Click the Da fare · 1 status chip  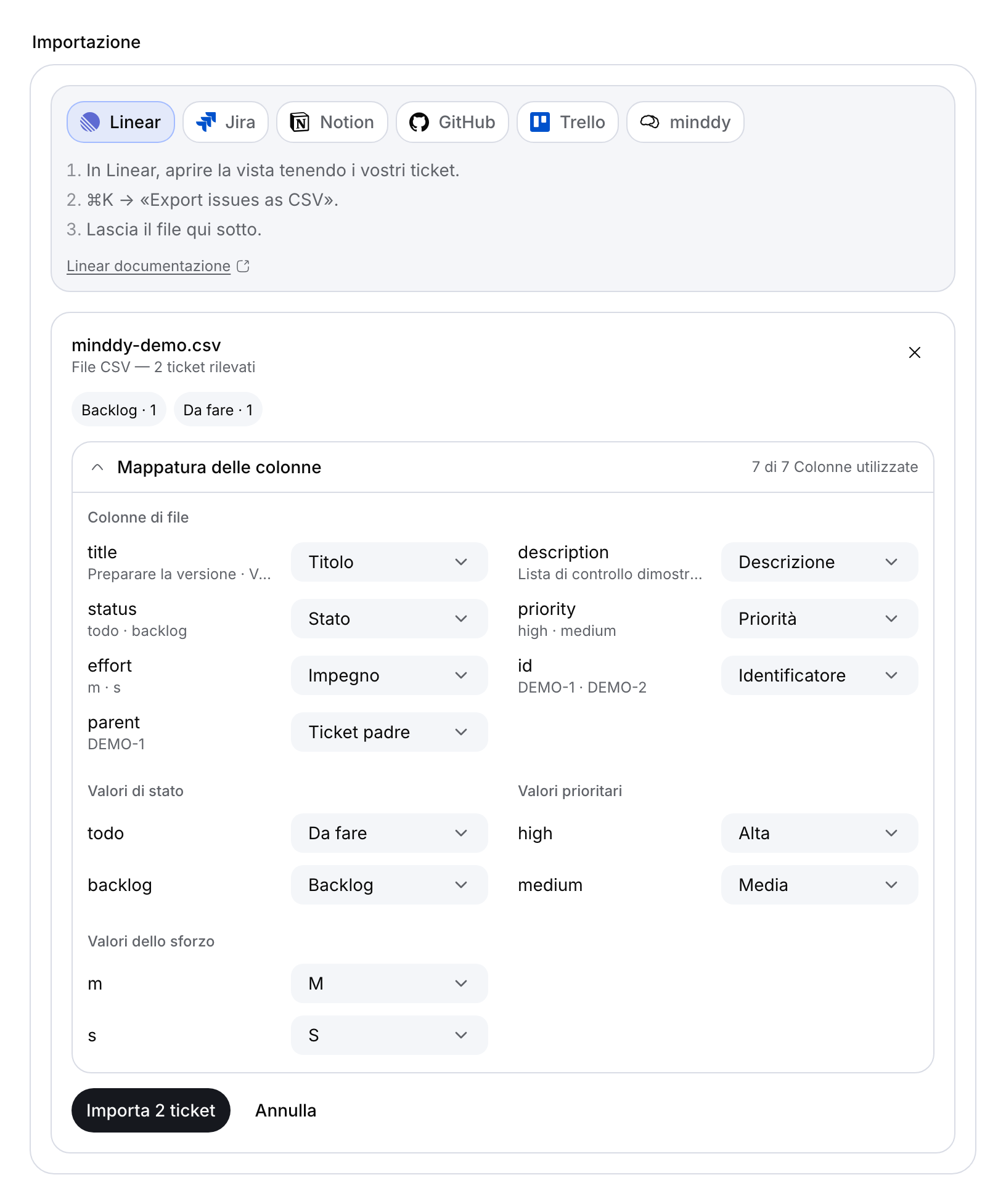[x=218, y=410]
